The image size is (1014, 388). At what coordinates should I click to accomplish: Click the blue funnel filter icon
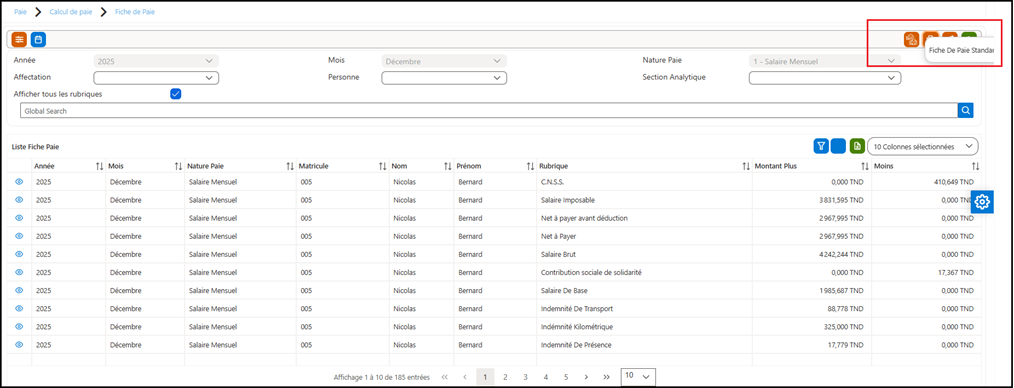(x=821, y=146)
